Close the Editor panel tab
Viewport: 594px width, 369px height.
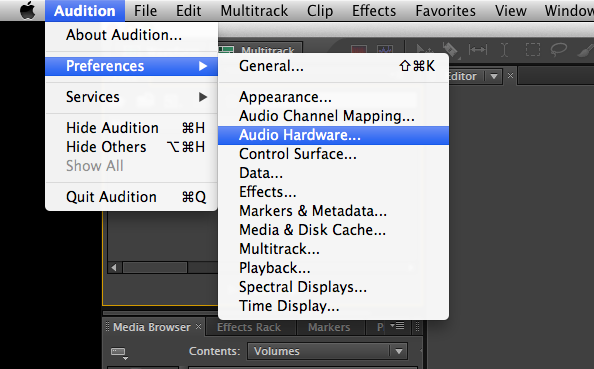510,75
